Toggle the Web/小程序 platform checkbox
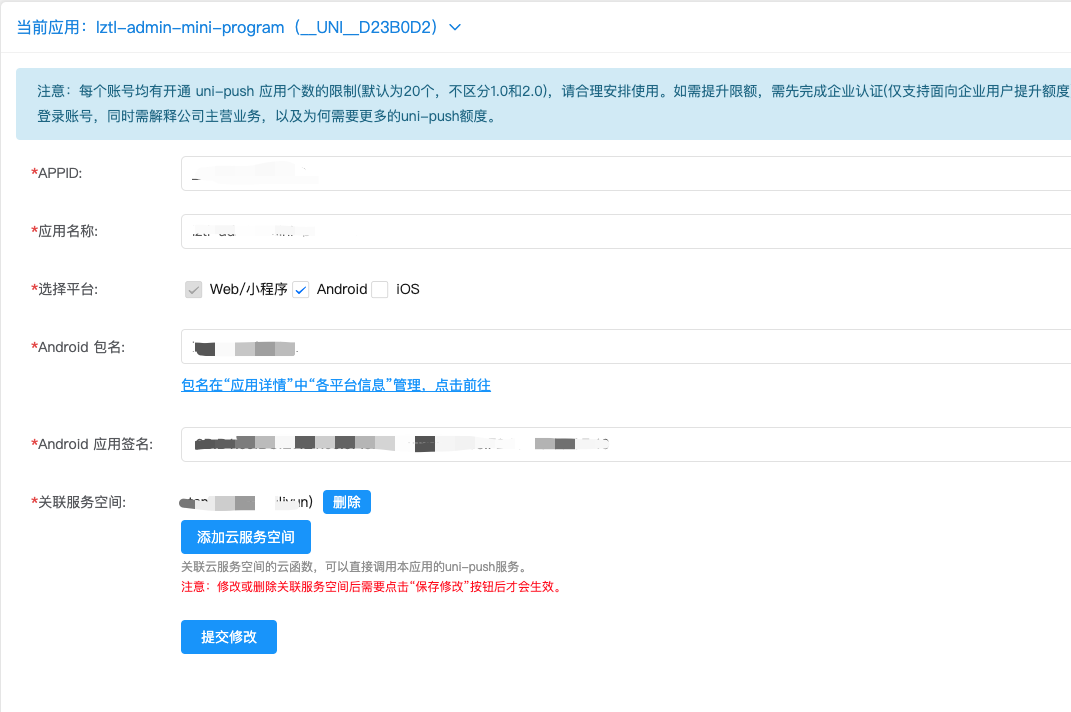Viewport: 1071px width, 712px height. pyautogui.click(x=193, y=290)
